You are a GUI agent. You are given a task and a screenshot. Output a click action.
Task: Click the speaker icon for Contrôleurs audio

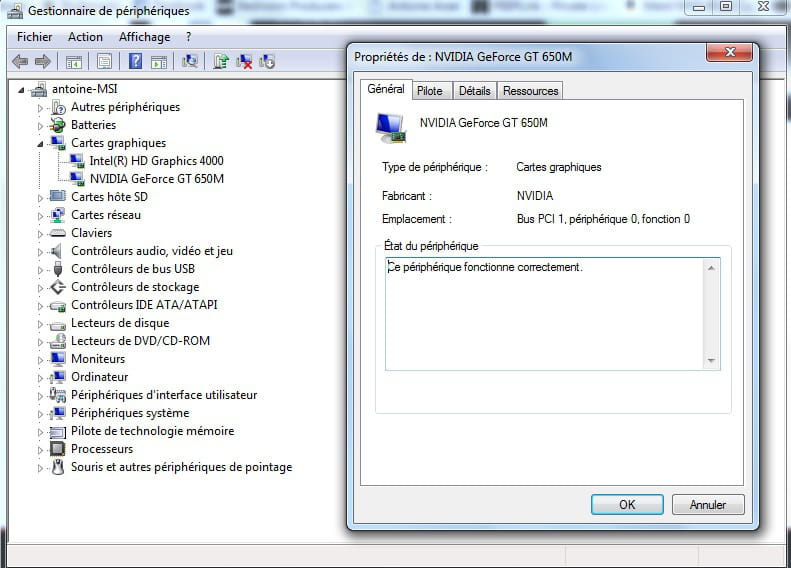tap(57, 251)
